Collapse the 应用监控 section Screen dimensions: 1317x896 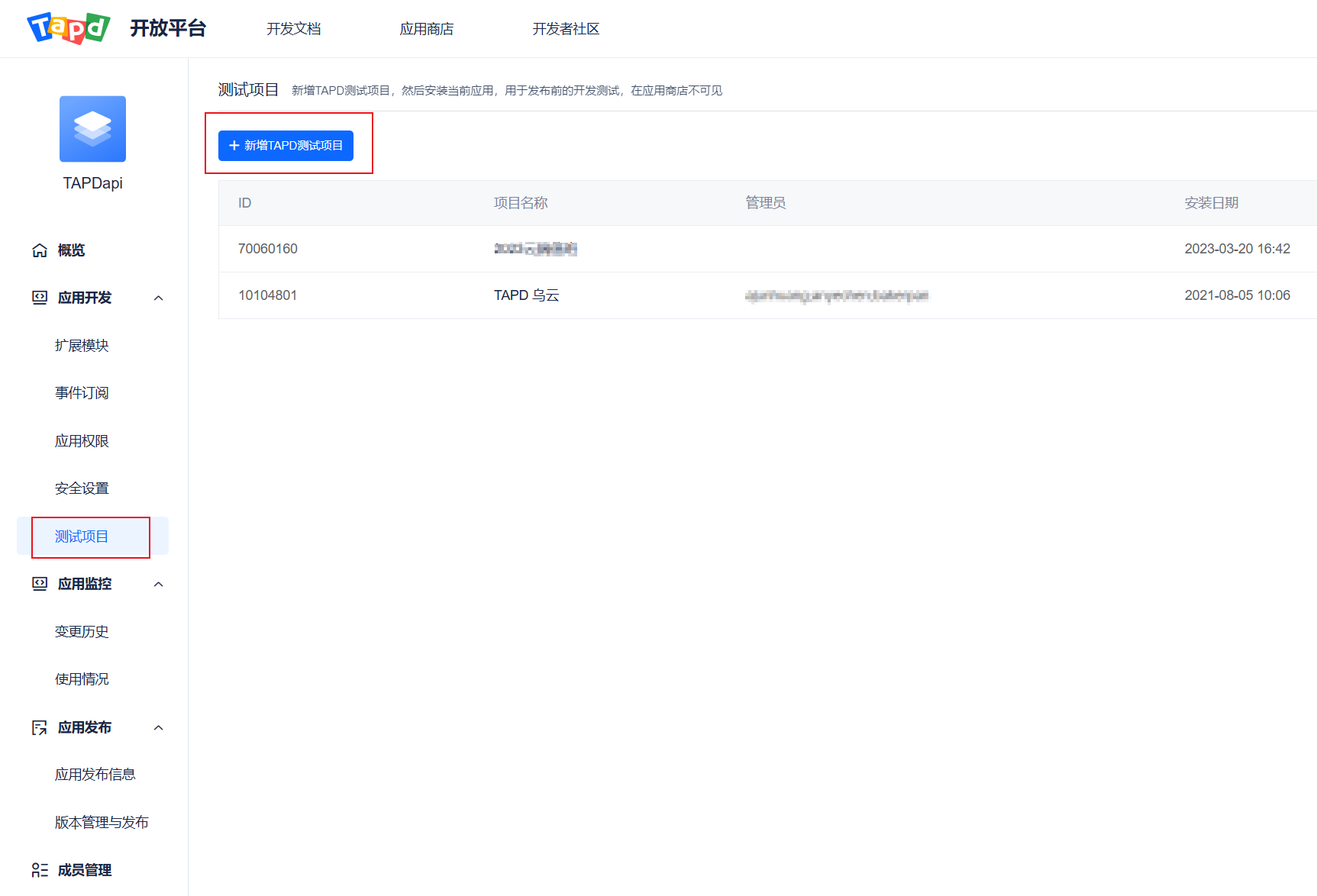(x=159, y=584)
